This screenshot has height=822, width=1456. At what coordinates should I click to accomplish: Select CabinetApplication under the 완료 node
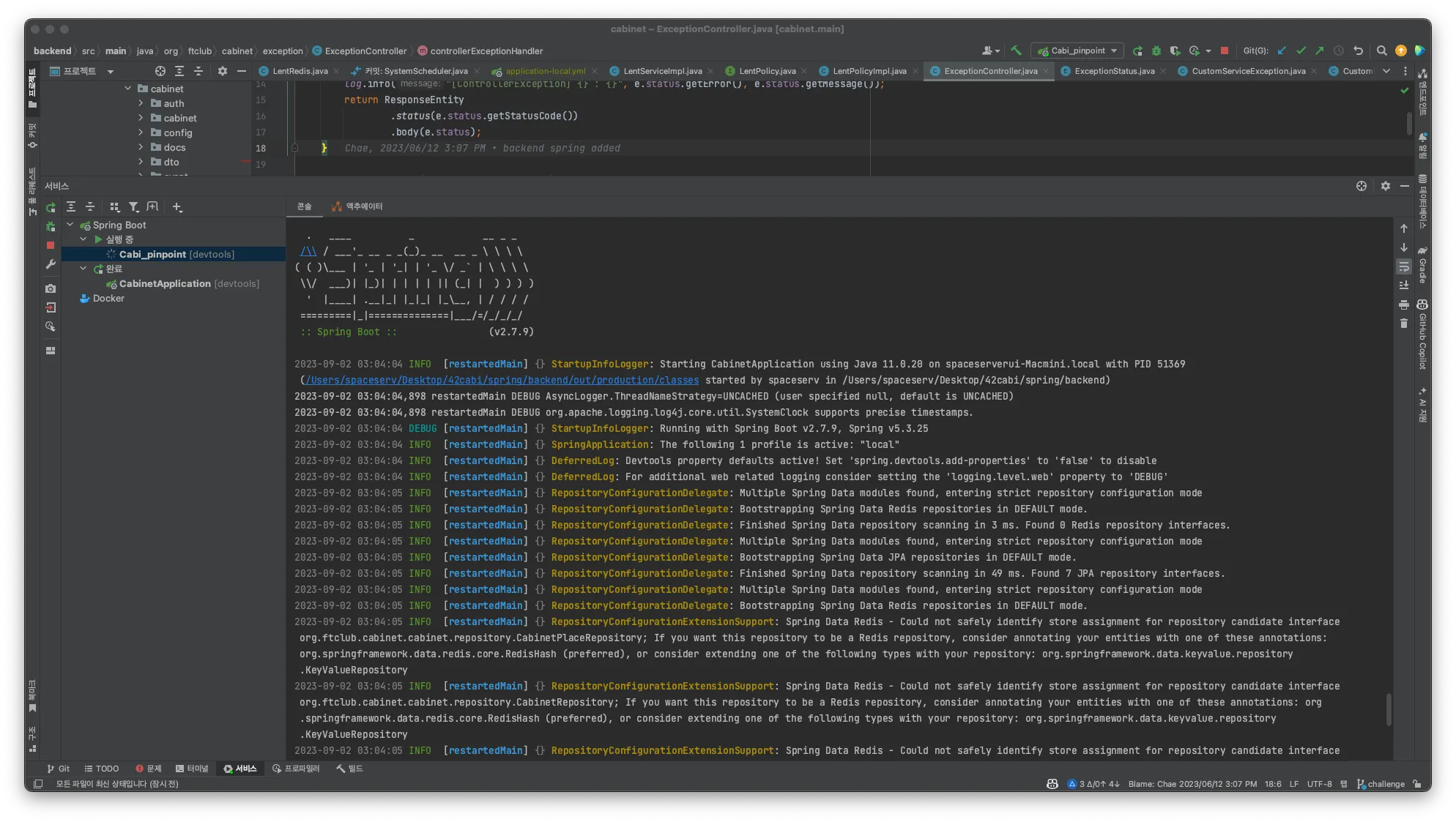tap(165, 283)
